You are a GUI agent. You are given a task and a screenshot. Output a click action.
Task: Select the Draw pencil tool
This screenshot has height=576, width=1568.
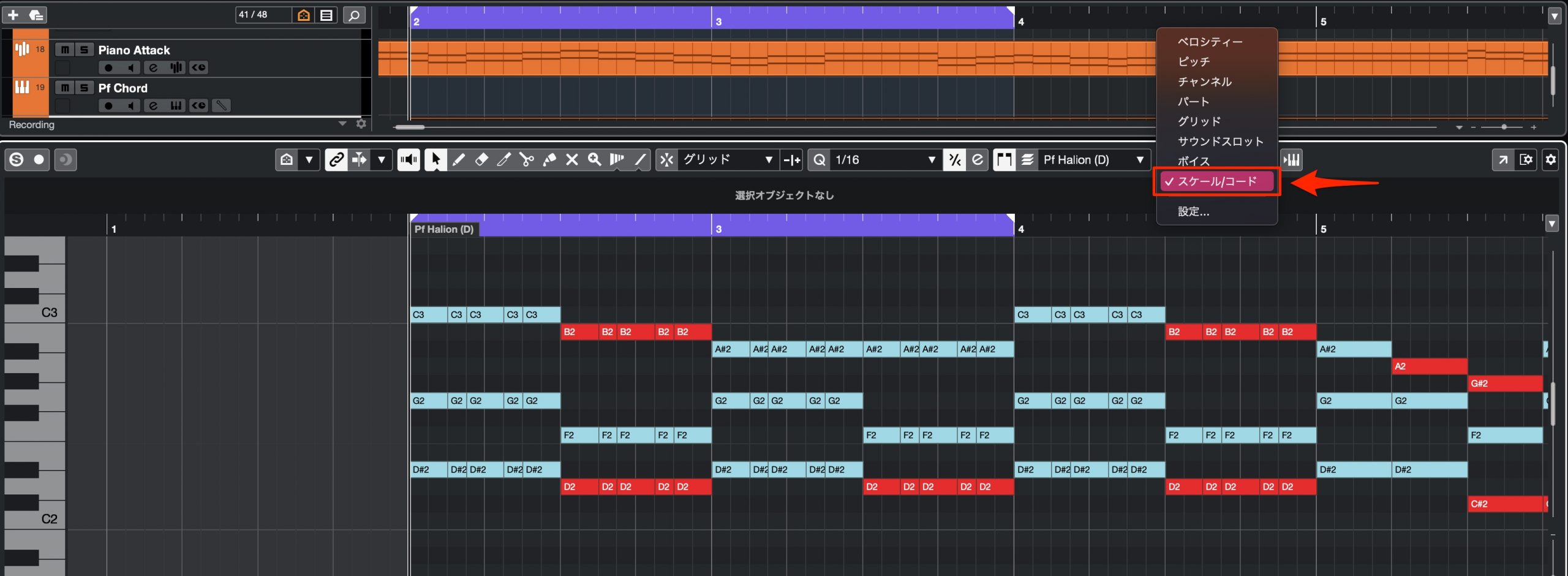tap(458, 160)
